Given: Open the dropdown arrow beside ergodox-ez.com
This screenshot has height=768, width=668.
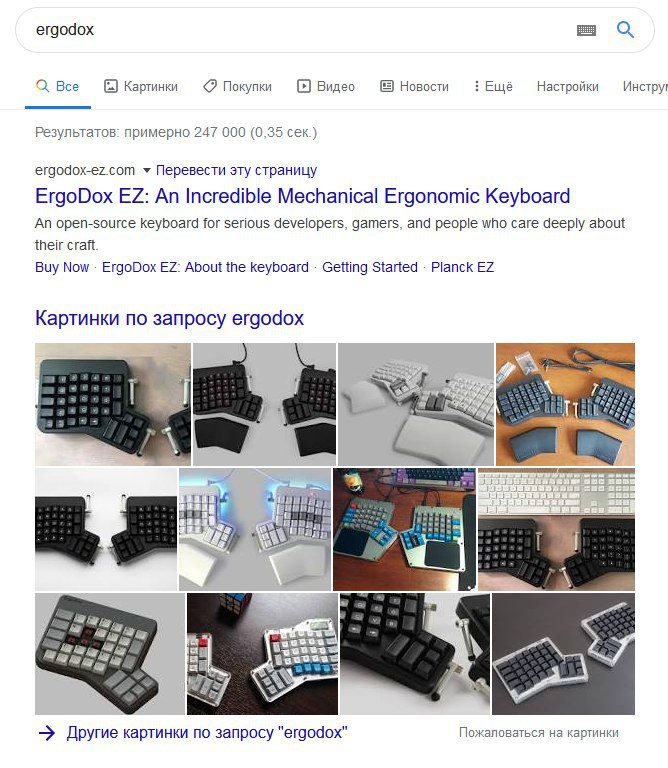Looking at the screenshot, I should [x=146, y=170].
